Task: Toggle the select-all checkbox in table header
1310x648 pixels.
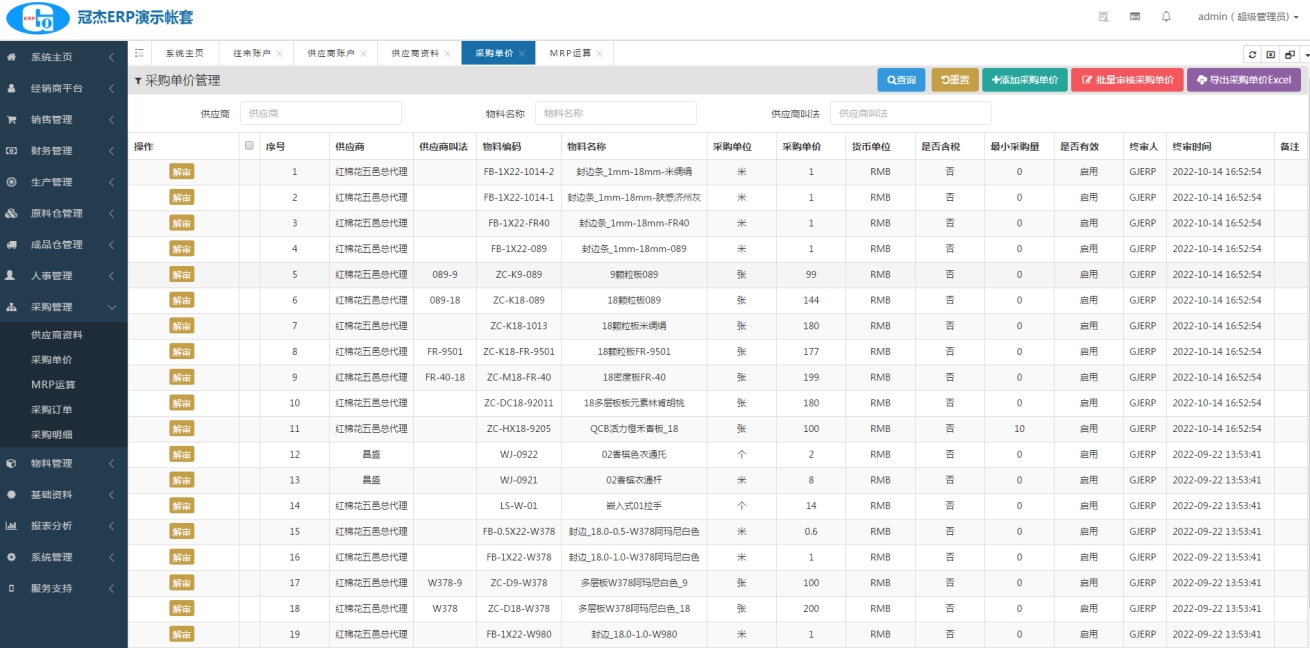Action: point(249,146)
